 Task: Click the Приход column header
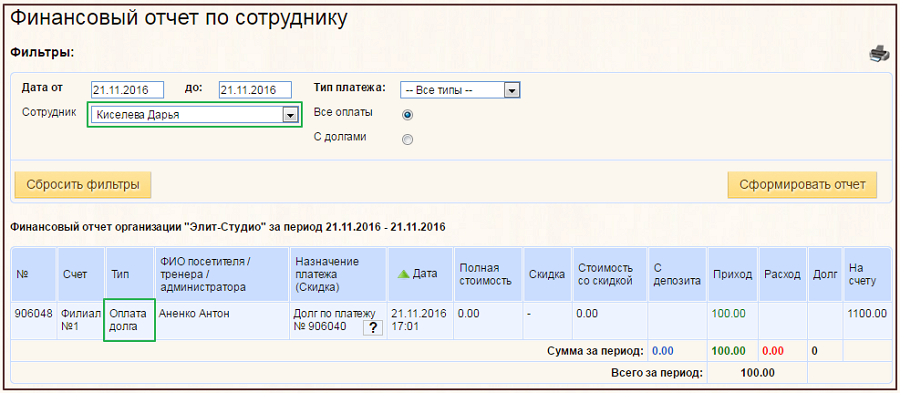pos(733,274)
